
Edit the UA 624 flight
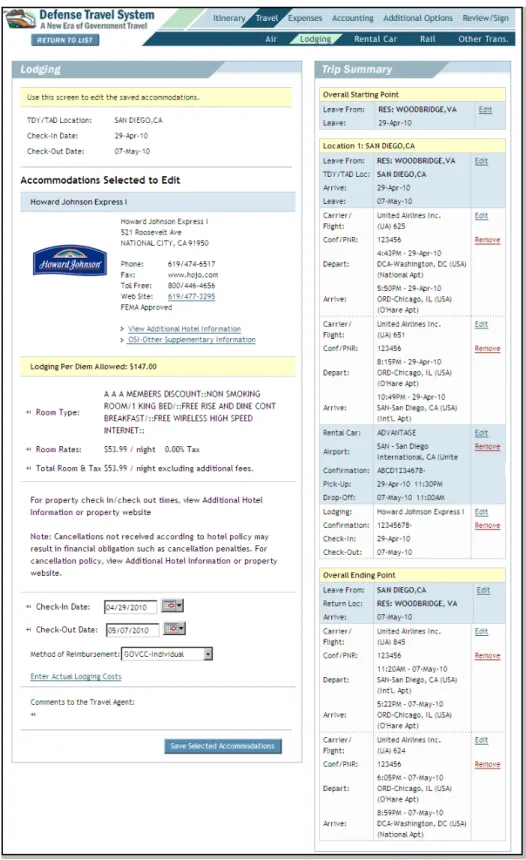tap(481, 740)
